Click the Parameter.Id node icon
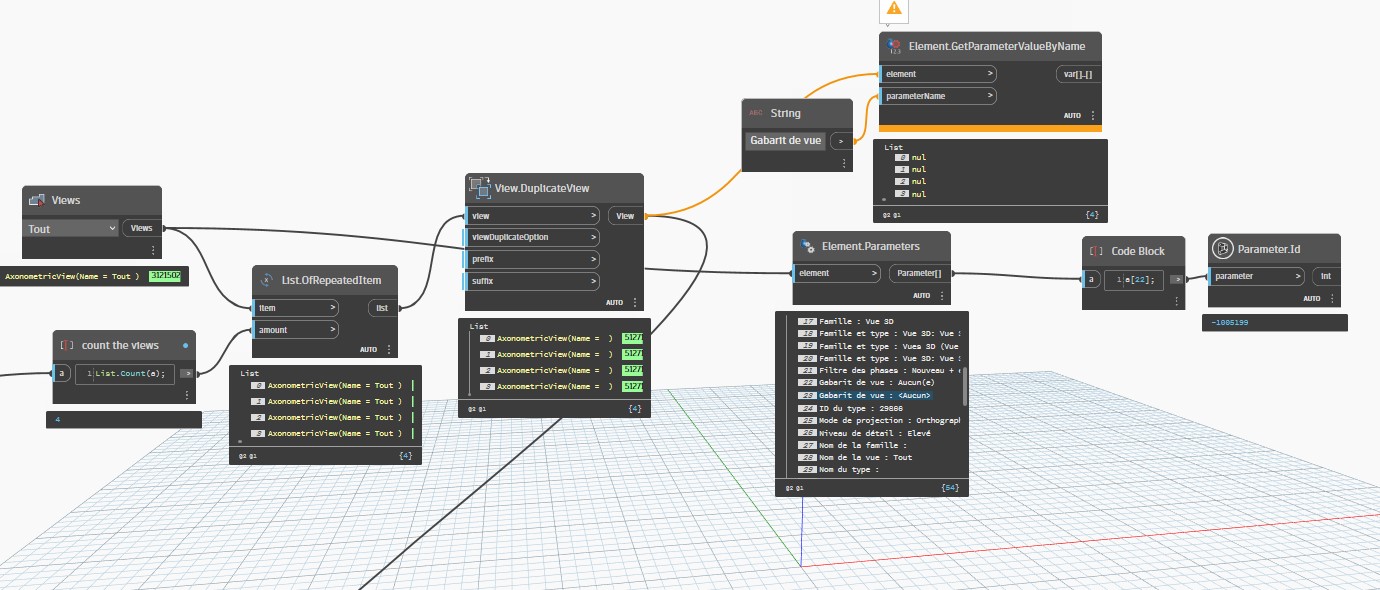Viewport: 1380px width, 590px height. tap(1223, 248)
